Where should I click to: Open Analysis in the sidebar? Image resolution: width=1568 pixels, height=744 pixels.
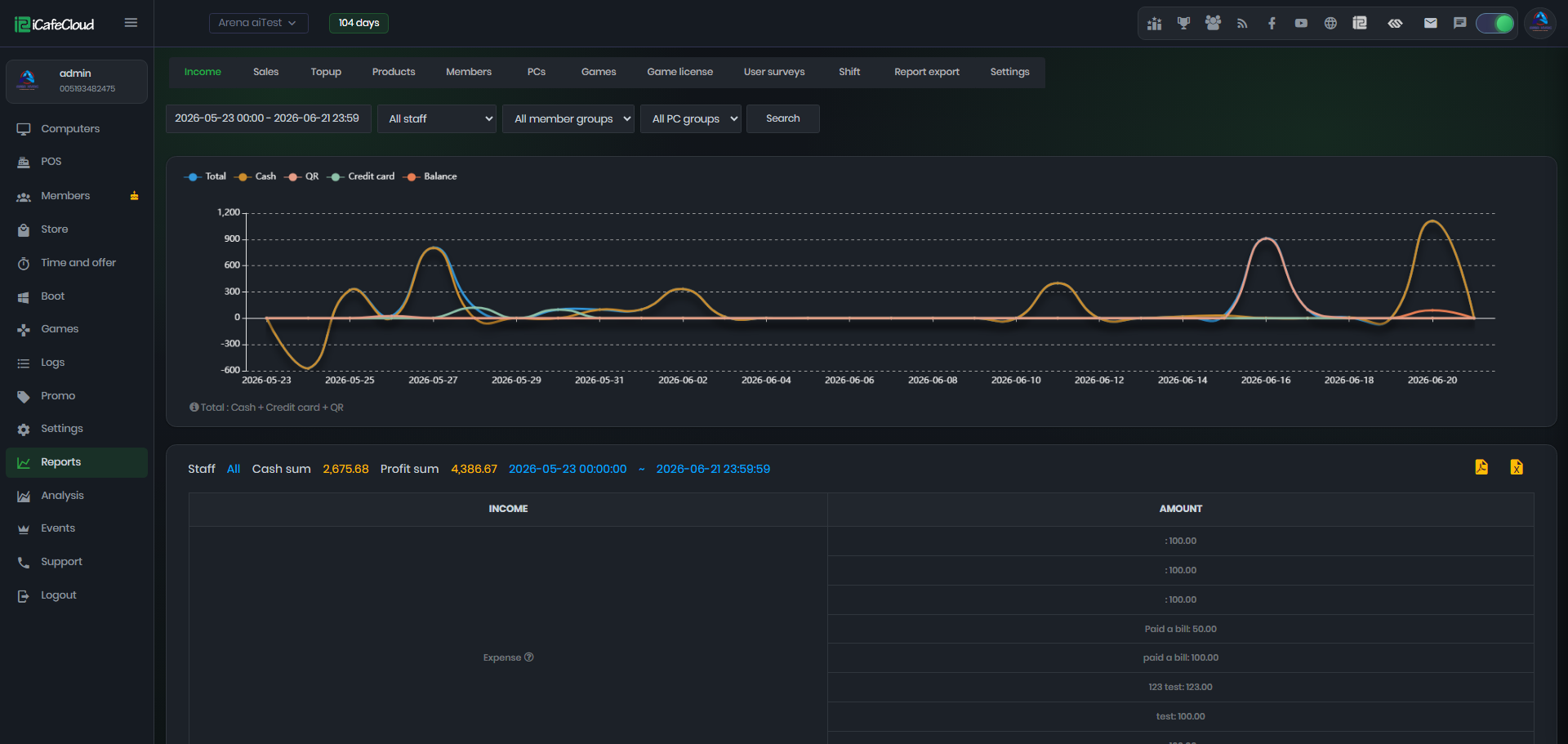[x=62, y=496]
